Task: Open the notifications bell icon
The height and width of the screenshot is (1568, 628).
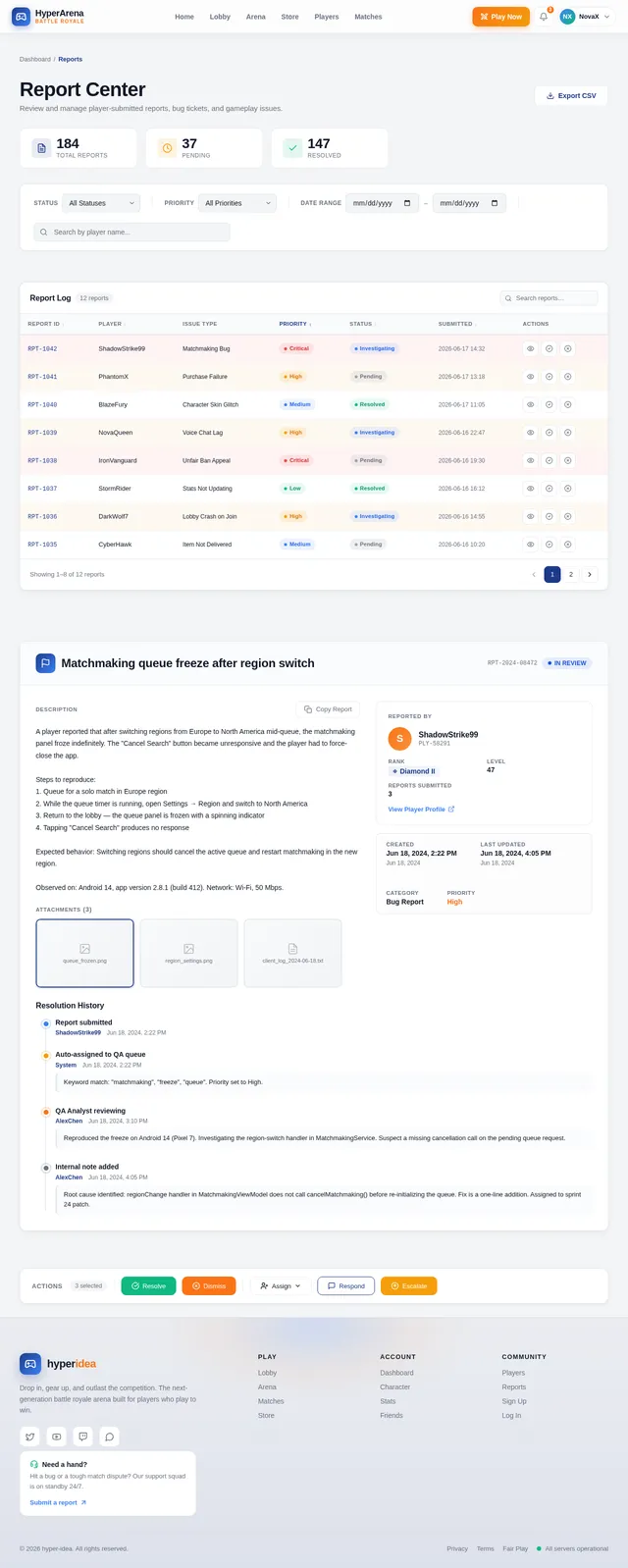Action: click(544, 17)
